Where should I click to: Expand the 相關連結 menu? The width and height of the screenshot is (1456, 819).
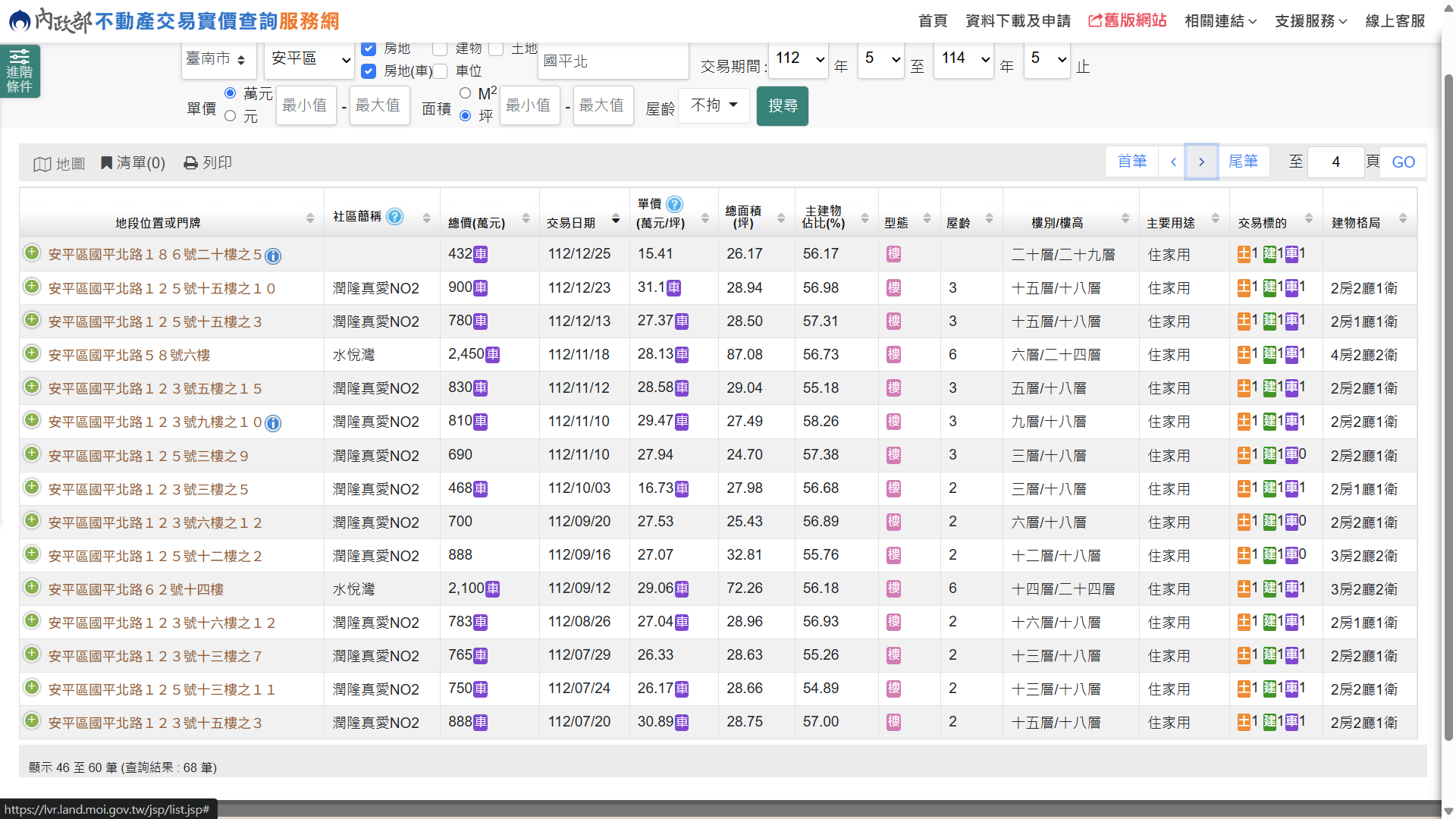[x=1220, y=21]
